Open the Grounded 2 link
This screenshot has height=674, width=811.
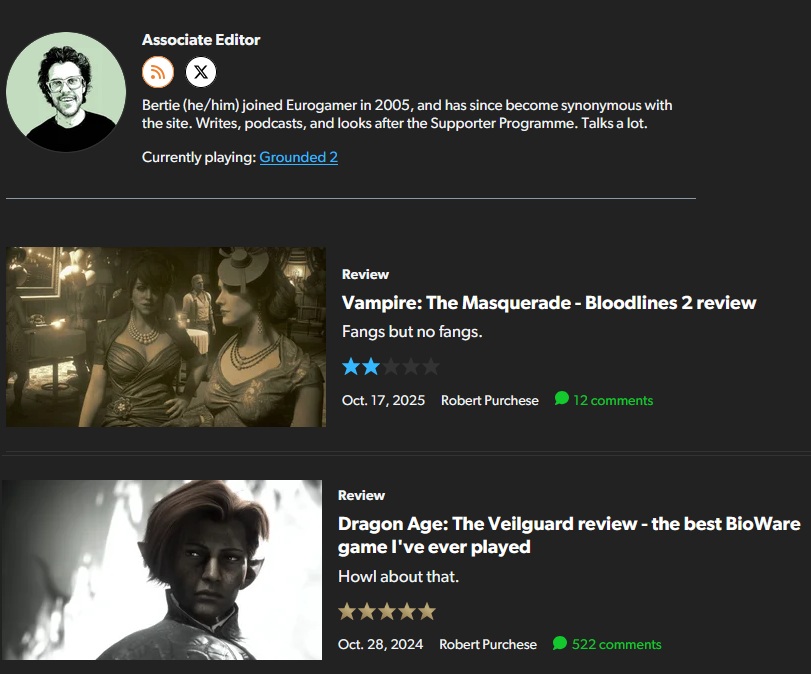[298, 157]
